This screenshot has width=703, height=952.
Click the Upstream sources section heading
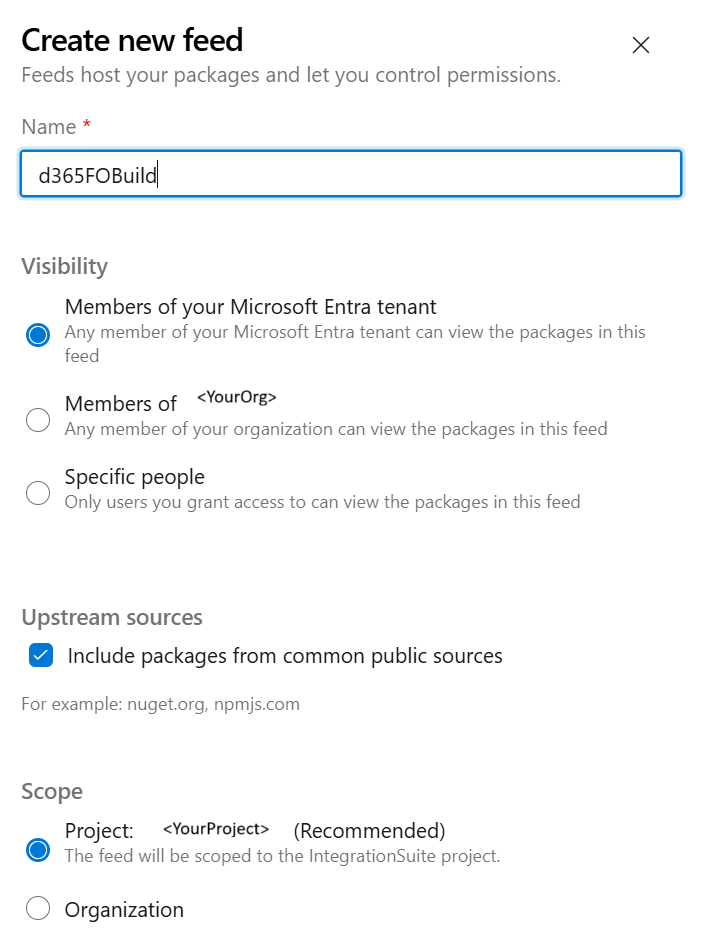click(112, 617)
